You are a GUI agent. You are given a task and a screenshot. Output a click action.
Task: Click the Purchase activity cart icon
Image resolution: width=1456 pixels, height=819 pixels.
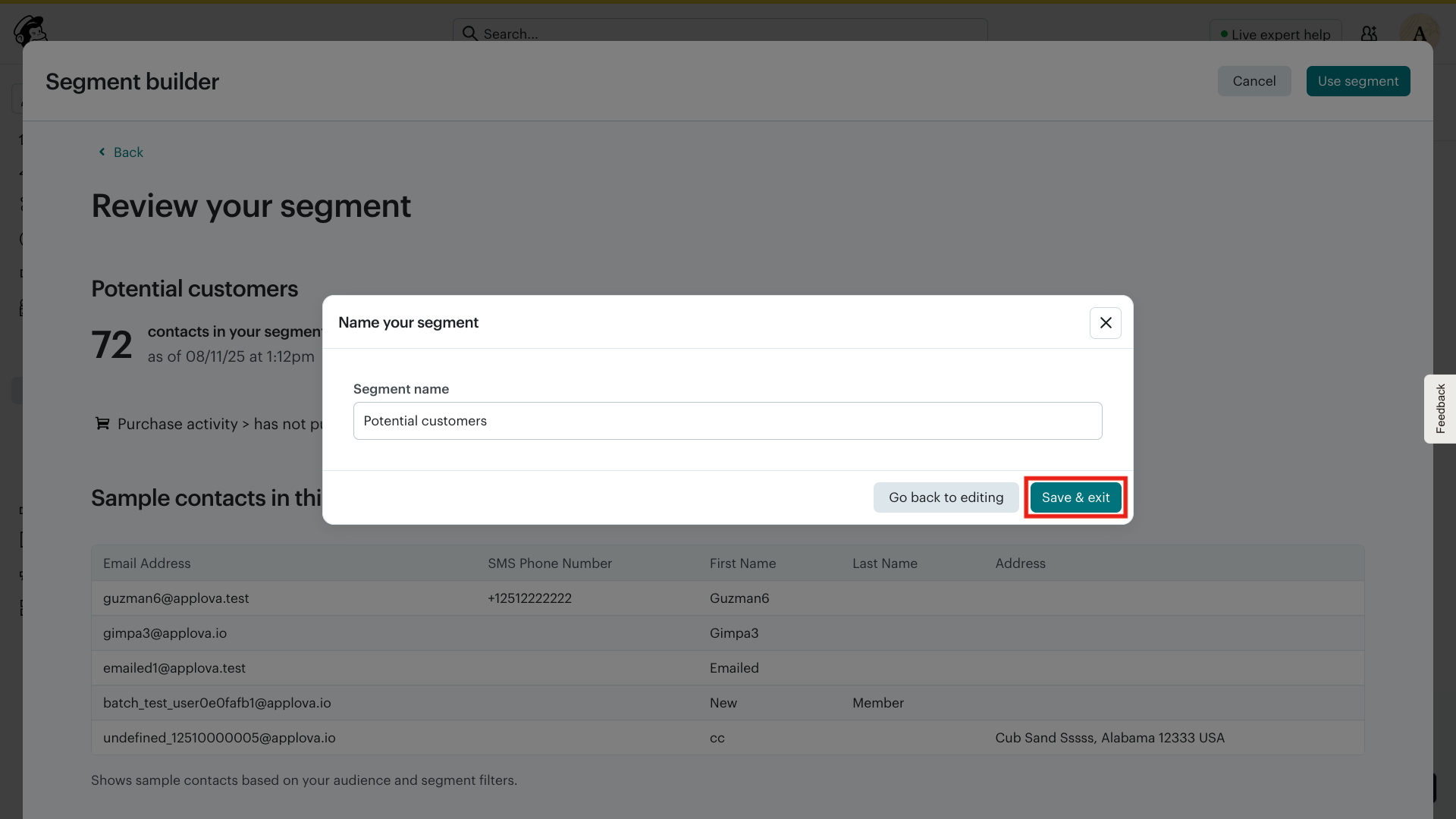coord(102,423)
